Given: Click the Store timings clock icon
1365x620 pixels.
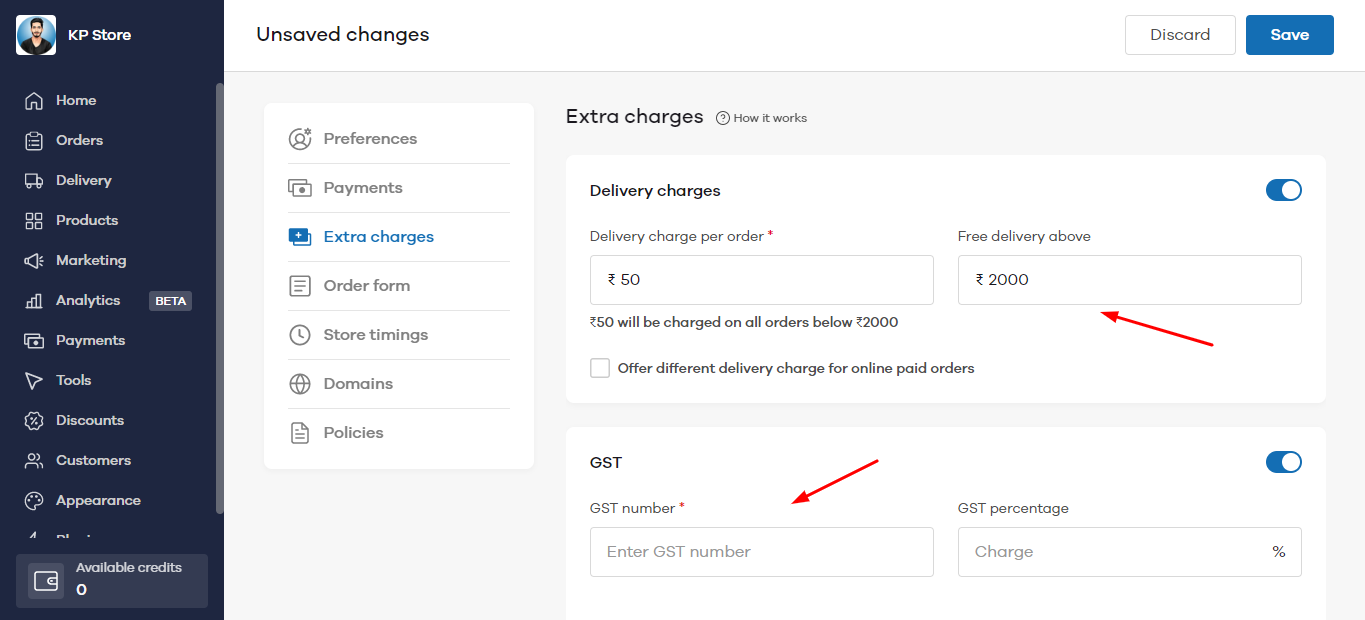Looking at the screenshot, I should click(300, 335).
